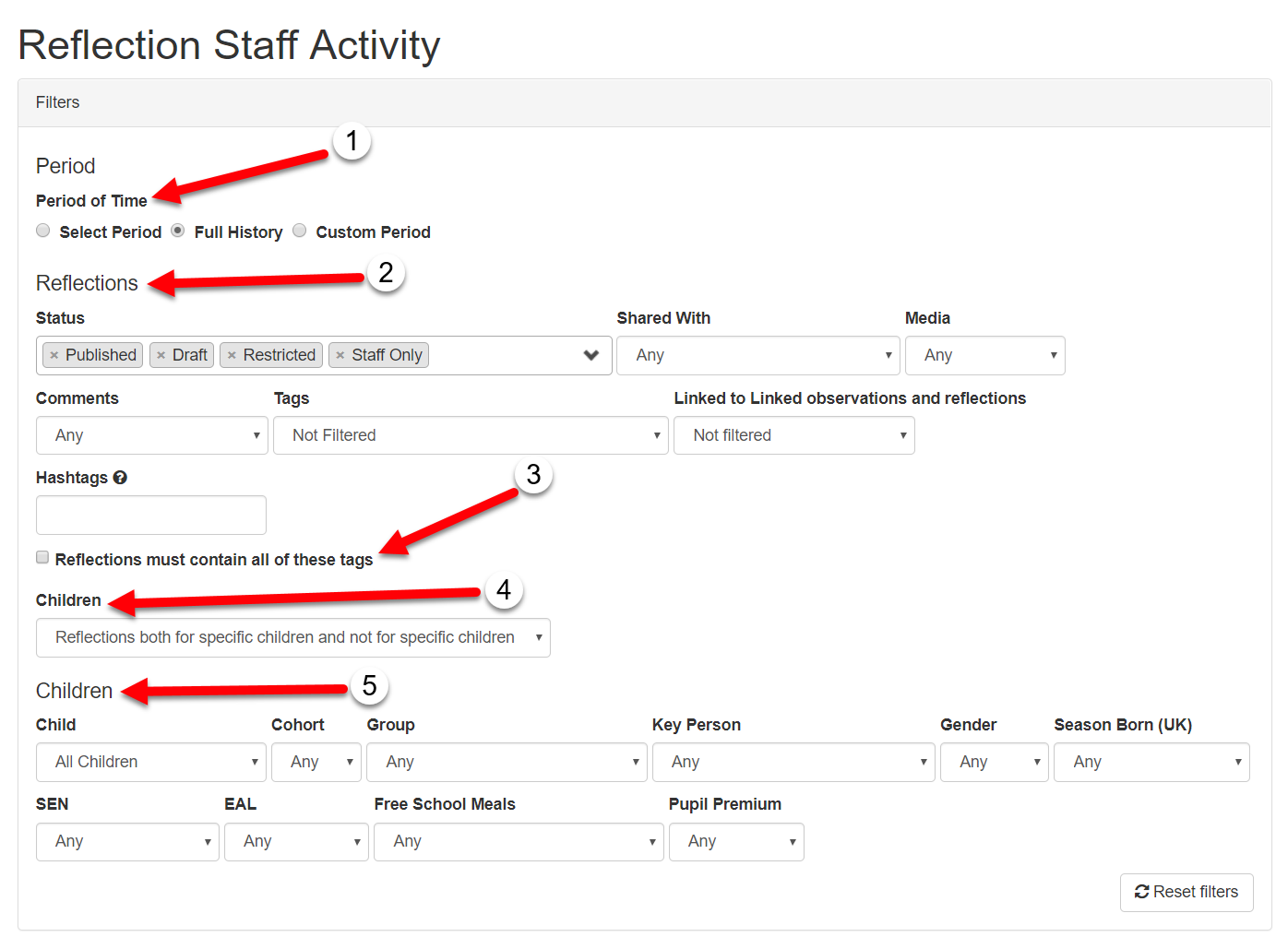Screen dimensions: 1288x937
Task: Remove the Staff Only status tag
Action: 340,356
